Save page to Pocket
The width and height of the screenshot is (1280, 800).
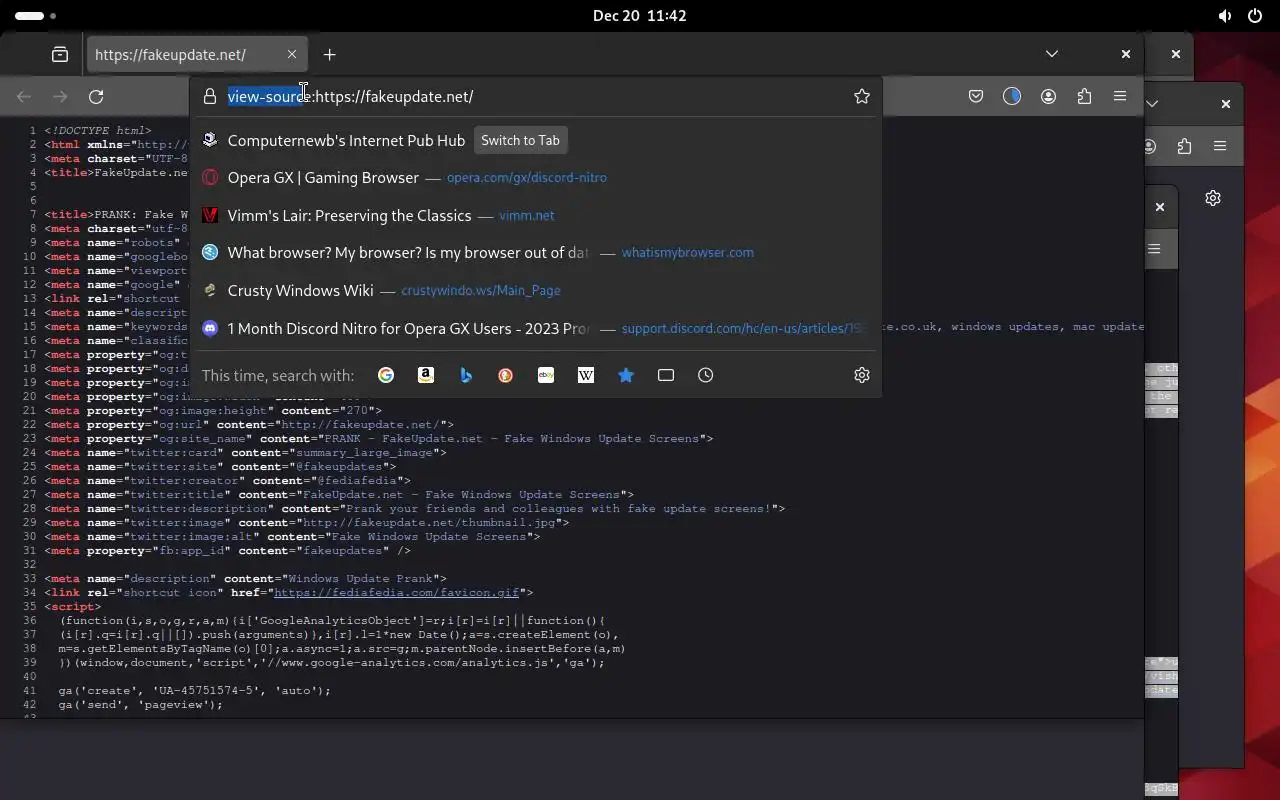976,96
